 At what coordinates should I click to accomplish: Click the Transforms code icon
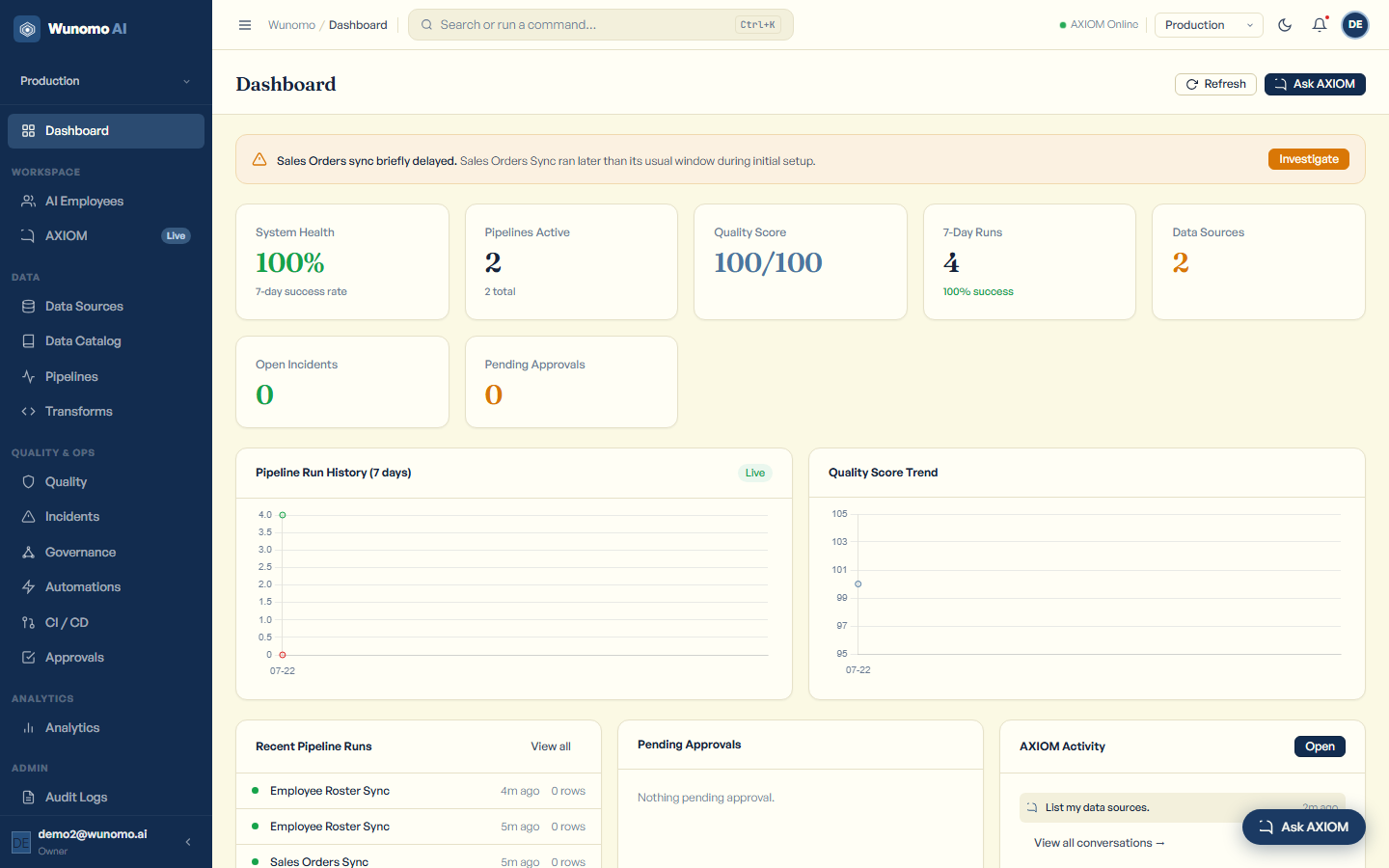tap(29, 412)
